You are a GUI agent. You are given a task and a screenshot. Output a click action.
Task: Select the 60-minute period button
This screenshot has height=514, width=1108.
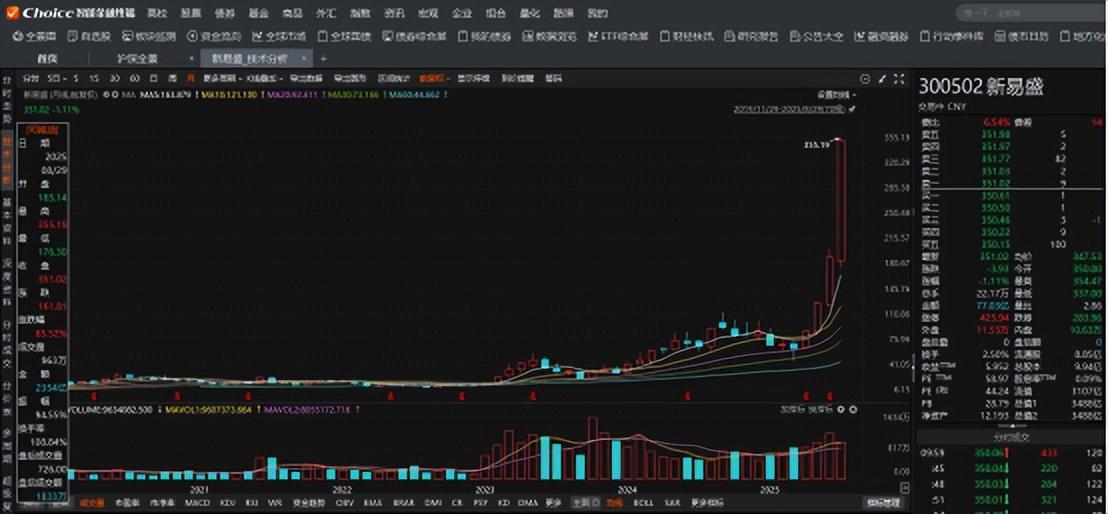(x=134, y=78)
